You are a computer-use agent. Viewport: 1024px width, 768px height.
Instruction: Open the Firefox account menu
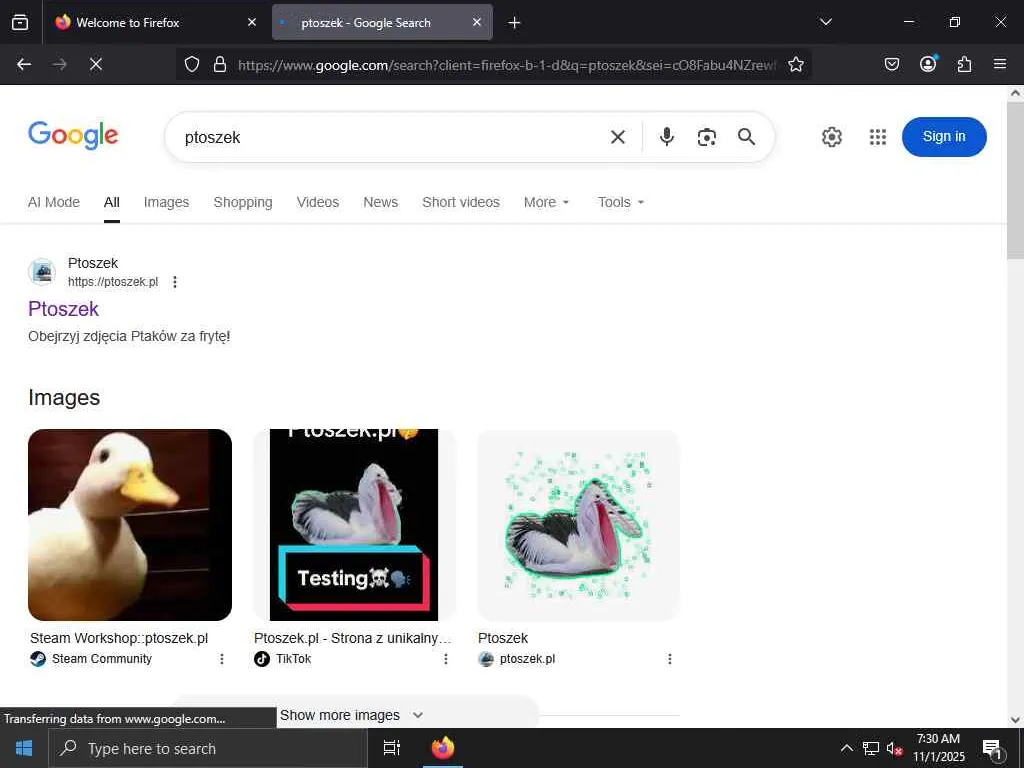(928, 63)
